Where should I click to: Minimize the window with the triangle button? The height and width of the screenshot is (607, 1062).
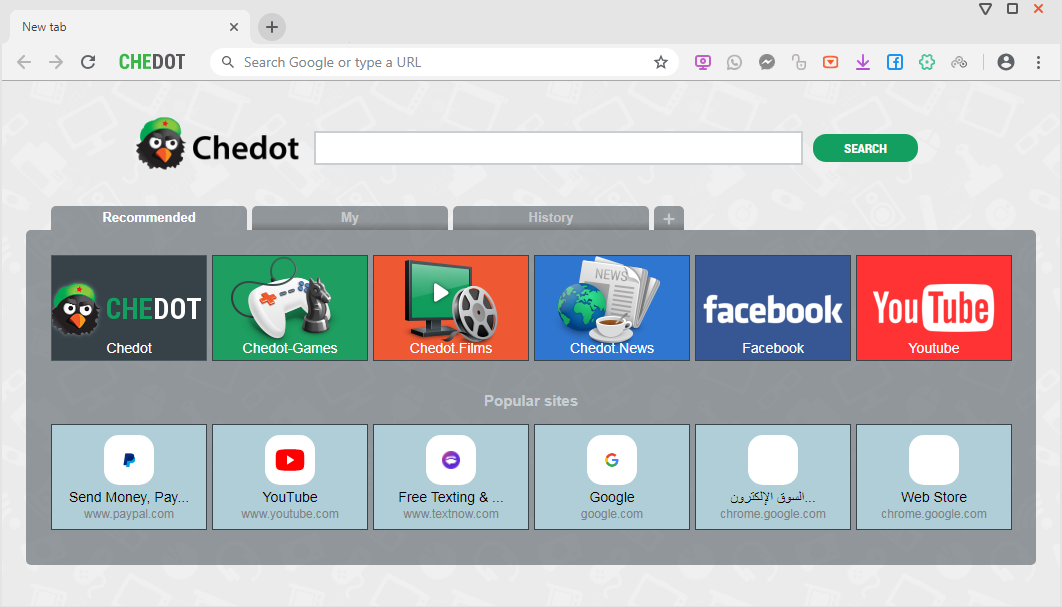(x=985, y=9)
